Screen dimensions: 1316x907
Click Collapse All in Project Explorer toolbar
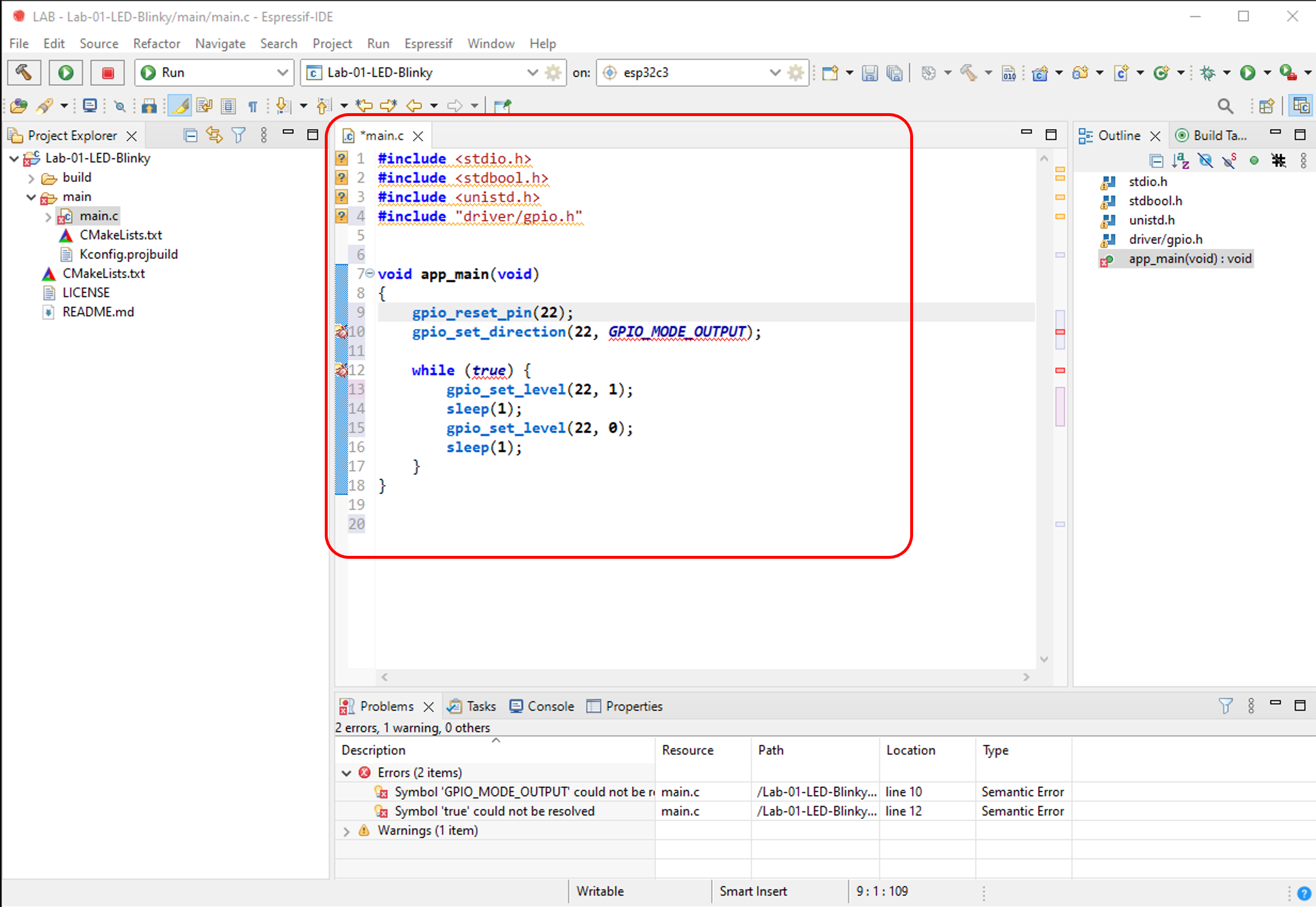190,135
